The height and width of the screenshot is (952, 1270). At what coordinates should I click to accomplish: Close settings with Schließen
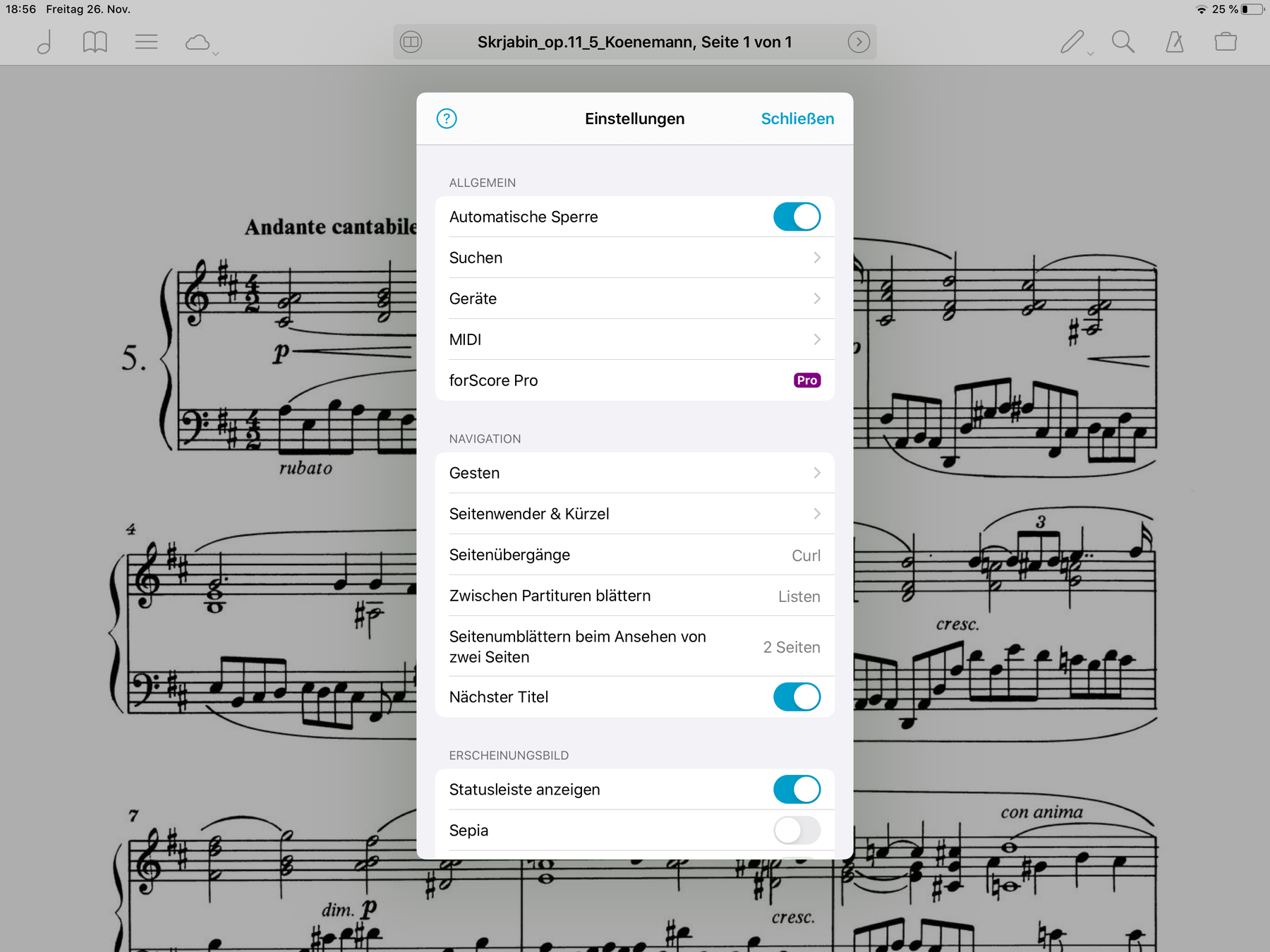(x=797, y=119)
